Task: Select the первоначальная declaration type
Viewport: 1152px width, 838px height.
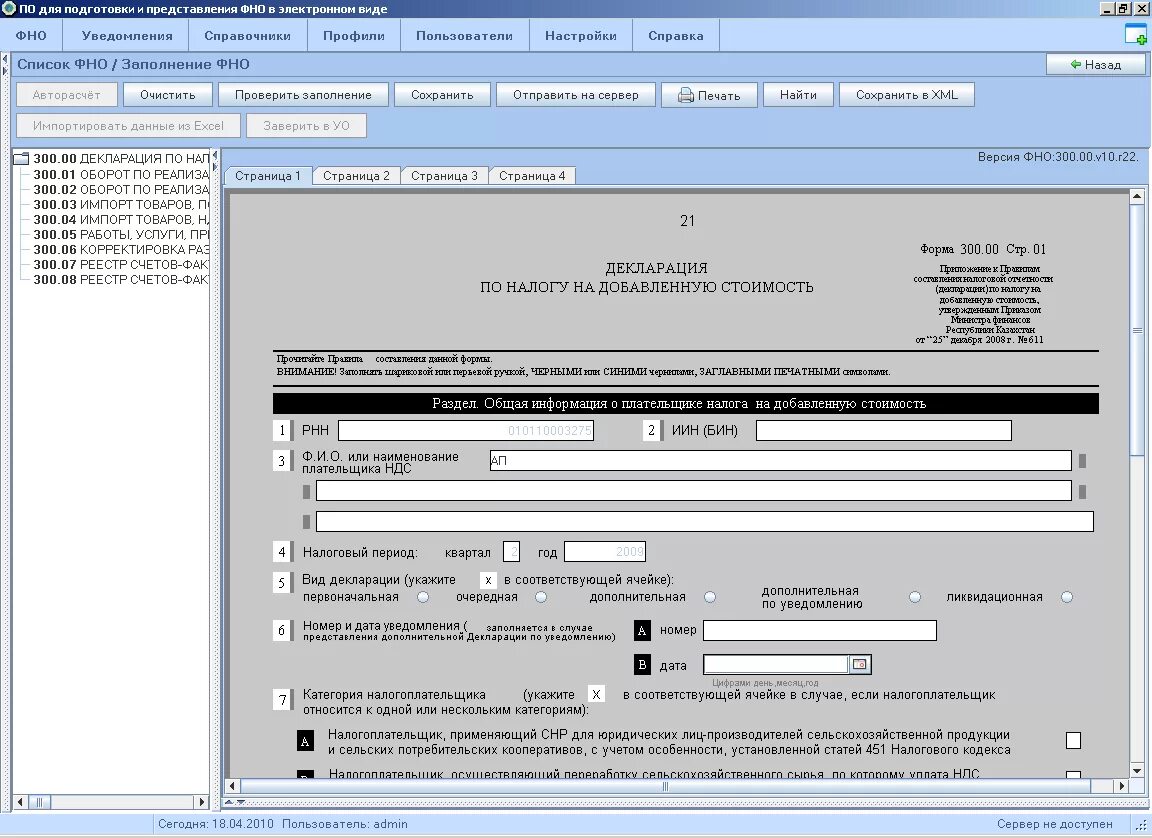Action: click(x=422, y=597)
